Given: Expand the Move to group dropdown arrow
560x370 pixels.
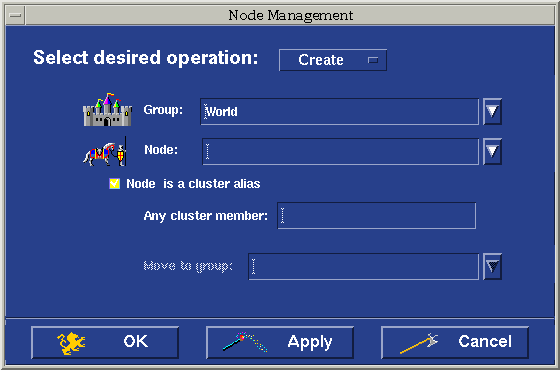Looking at the screenshot, I should click(492, 266).
